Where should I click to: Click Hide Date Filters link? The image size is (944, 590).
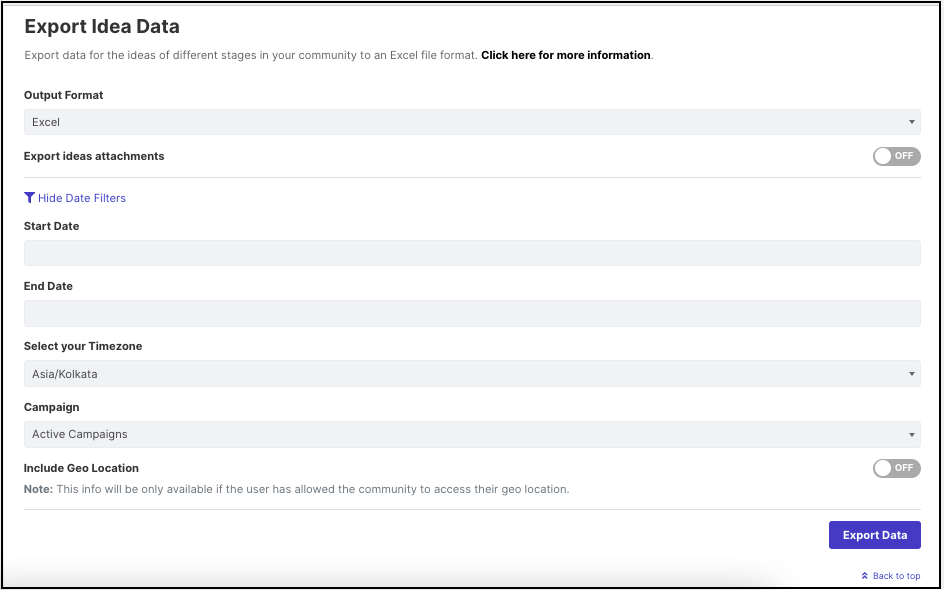click(82, 198)
